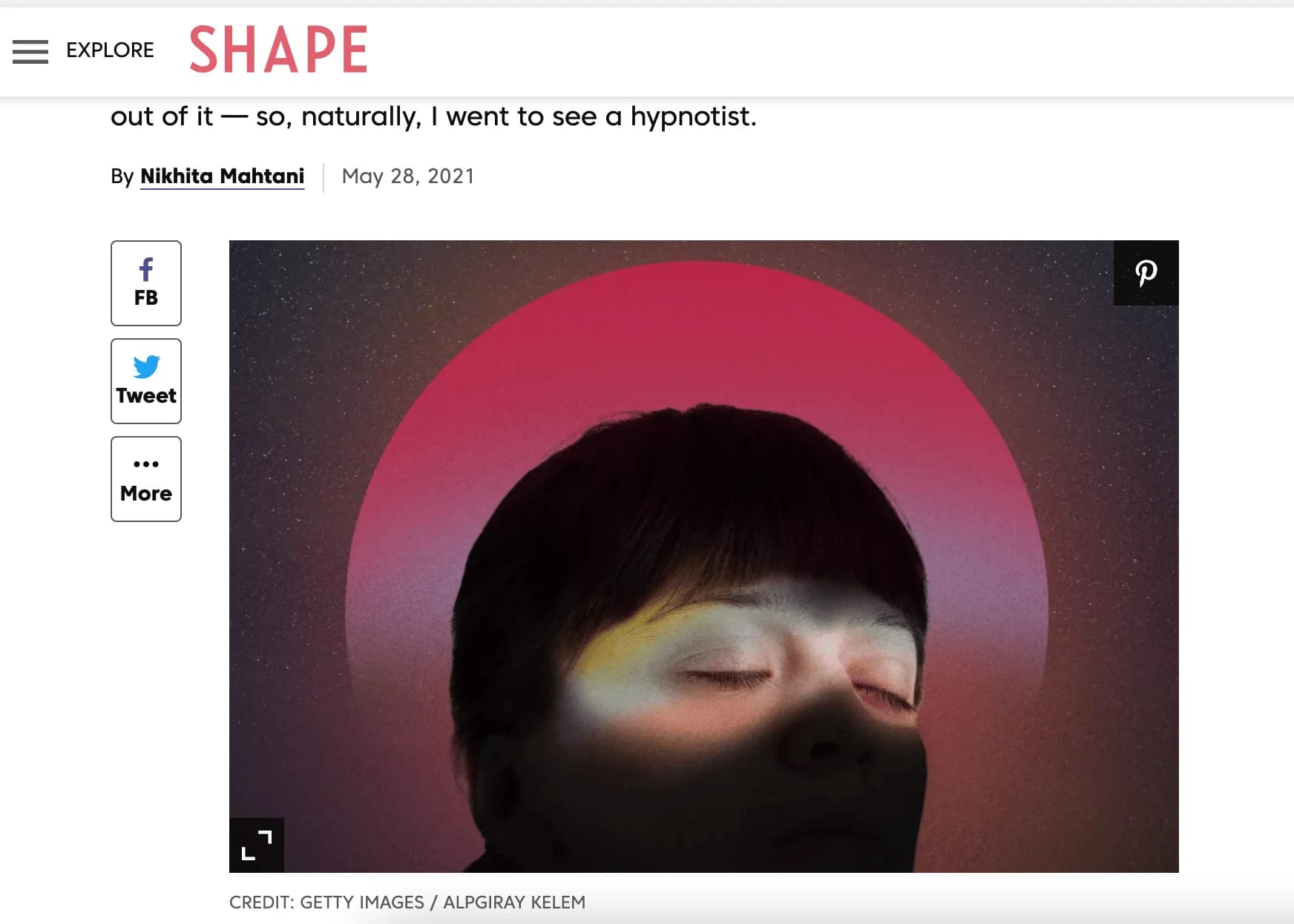This screenshot has width=1294, height=924.
Task: Share the article via FB button
Action: point(146,283)
